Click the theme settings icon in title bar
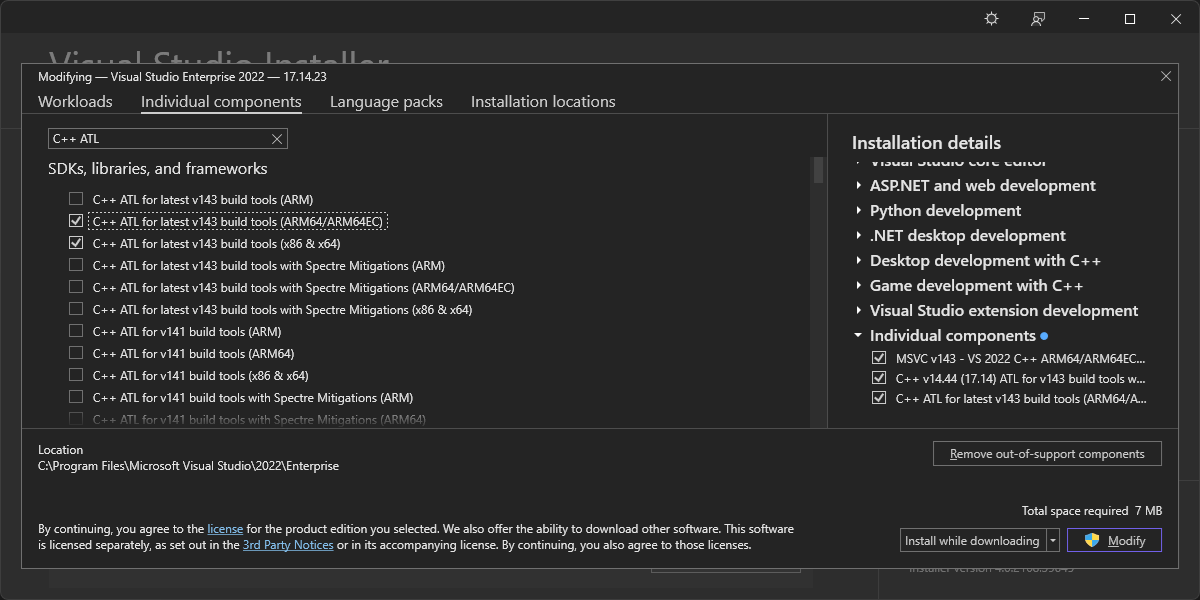Image resolution: width=1200 pixels, height=600 pixels. tap(991, 19)
